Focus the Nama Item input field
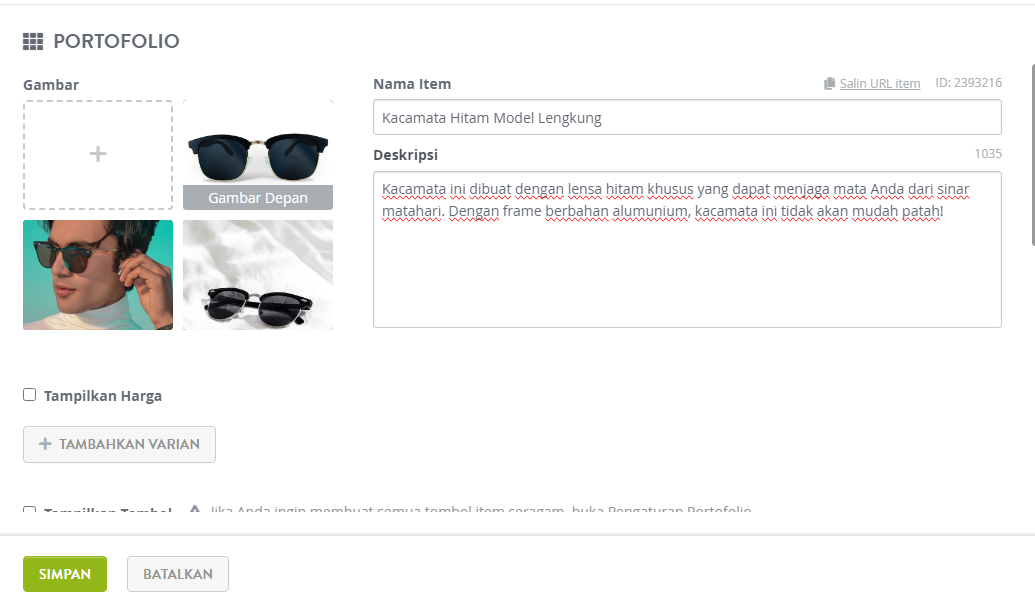Viewport: 1035px width, 606px height. (x=687, y=118)
